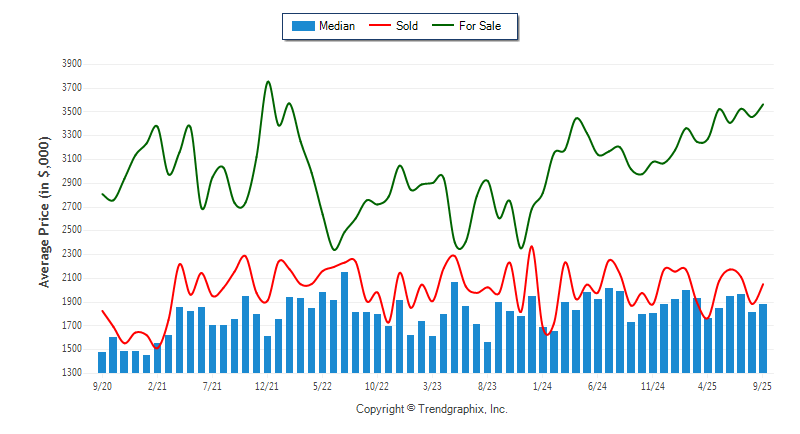Click the Trendgraphix copyright text
Screen dimensions: 800x434
click(x=432, y=409)
